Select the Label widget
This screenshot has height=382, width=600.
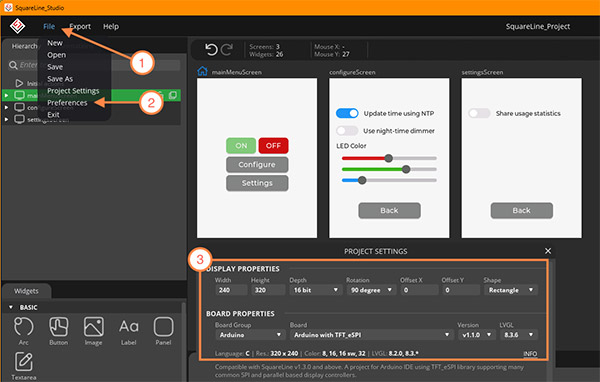[129, 331]
